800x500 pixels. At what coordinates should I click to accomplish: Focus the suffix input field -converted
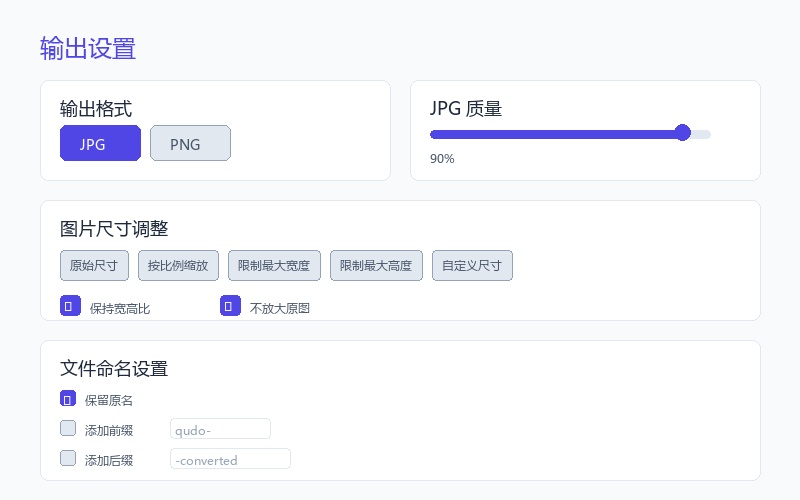pyautogui.click(x=231, y=459)
